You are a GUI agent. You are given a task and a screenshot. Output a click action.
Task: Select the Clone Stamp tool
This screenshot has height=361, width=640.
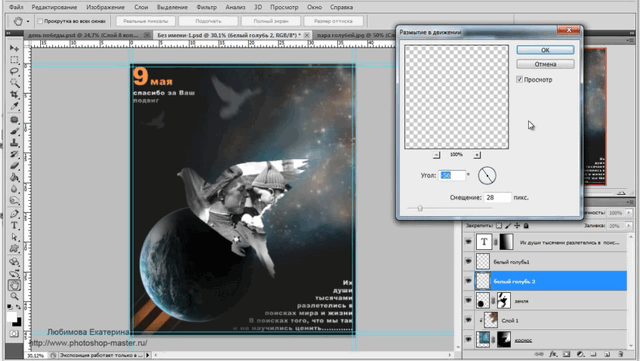pyautogui.click(x=14, y=143)
